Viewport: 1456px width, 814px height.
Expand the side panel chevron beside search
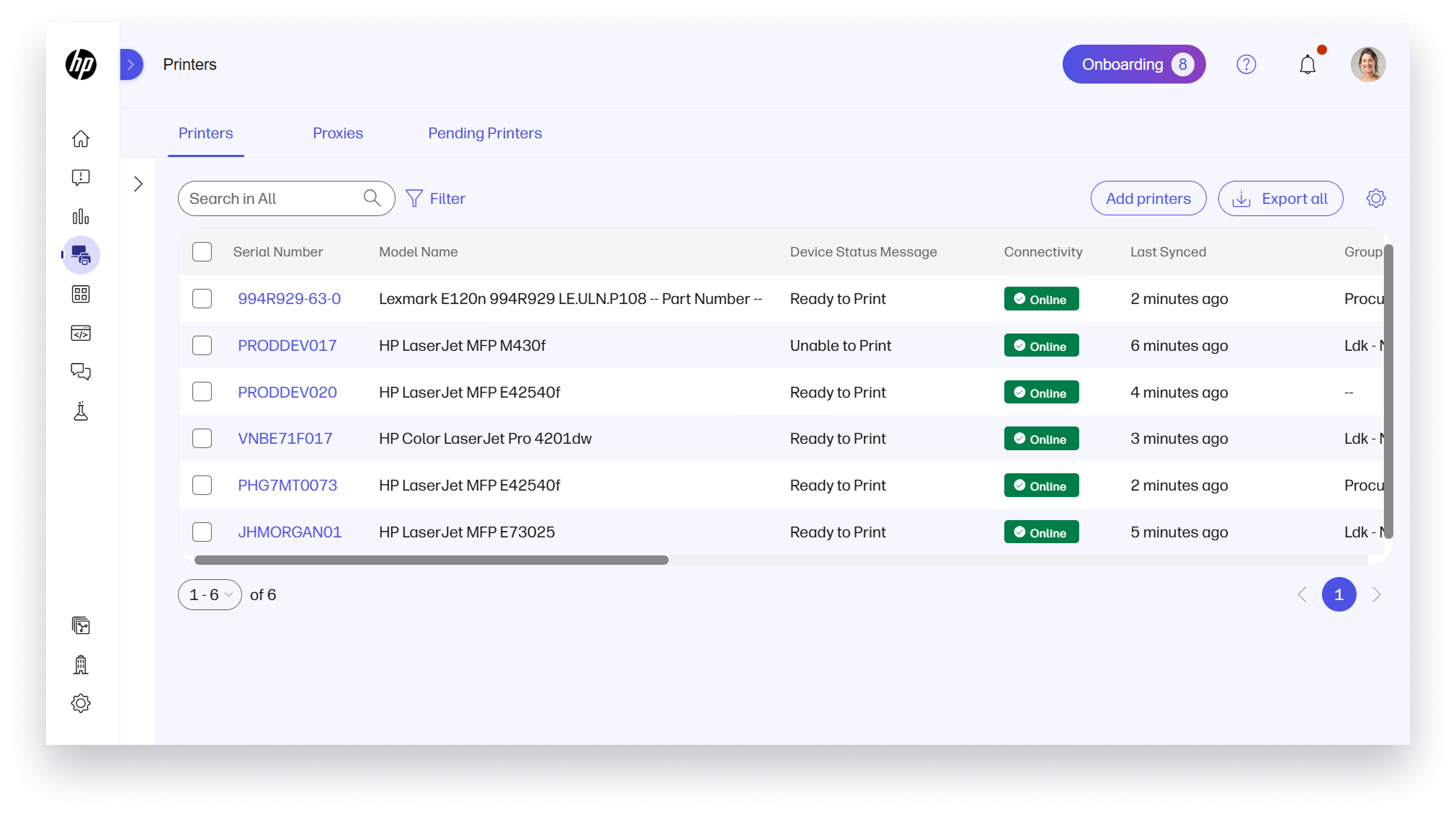(x=138, y=184)
